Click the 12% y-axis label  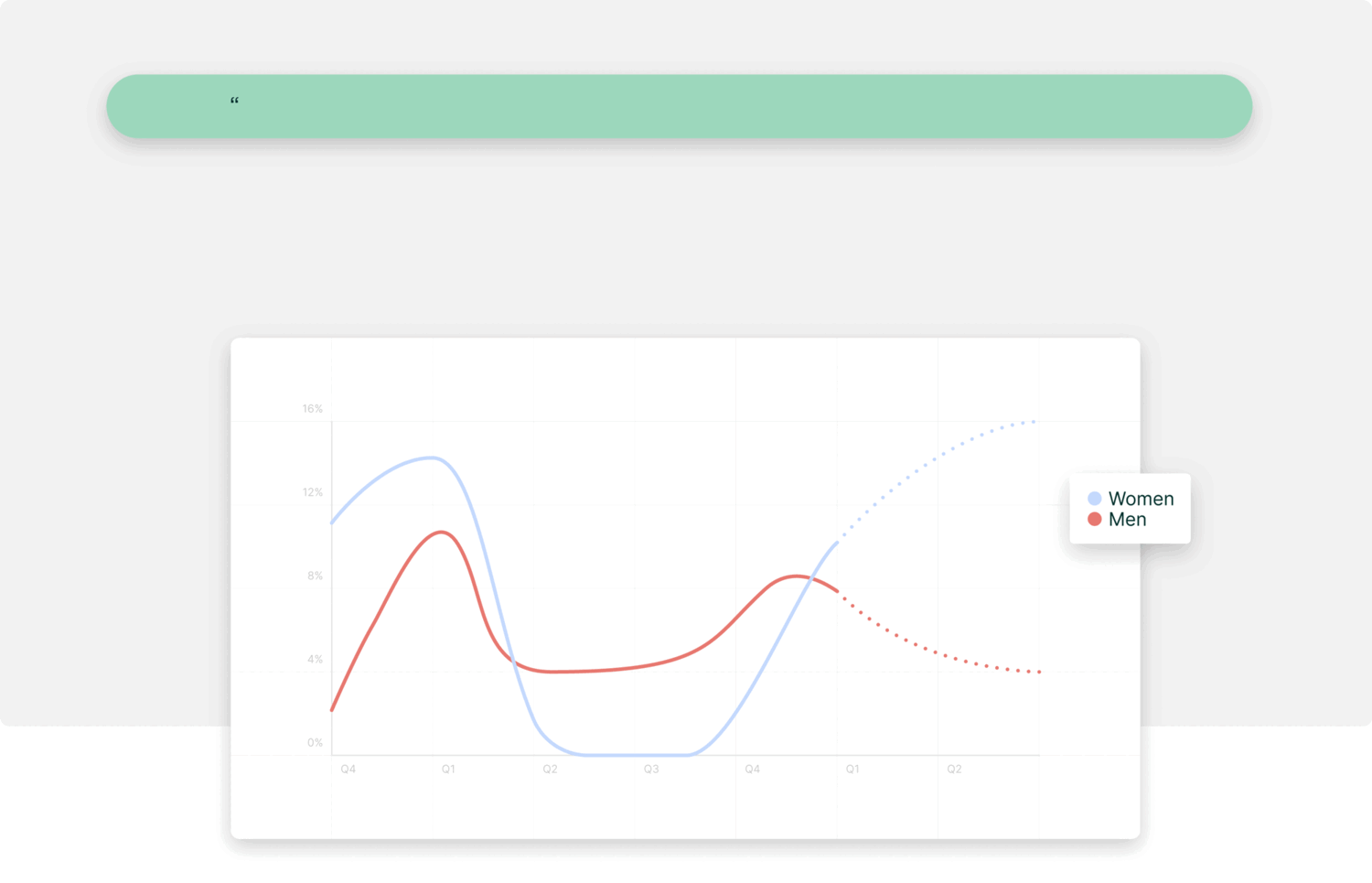313,492
